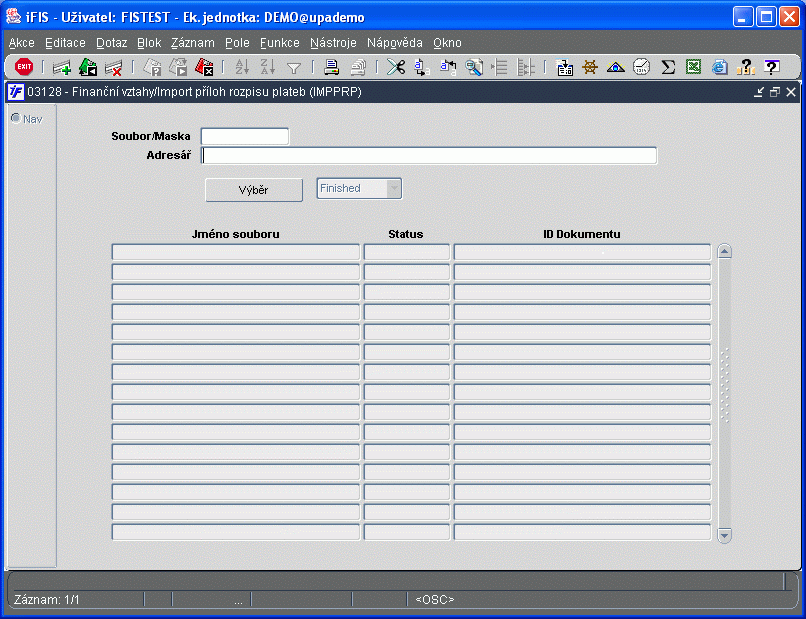Image resolution: width=806 pixels, height=619 pixels.
Task: Select first row under Jméno souboru
Action: point(235,252)
